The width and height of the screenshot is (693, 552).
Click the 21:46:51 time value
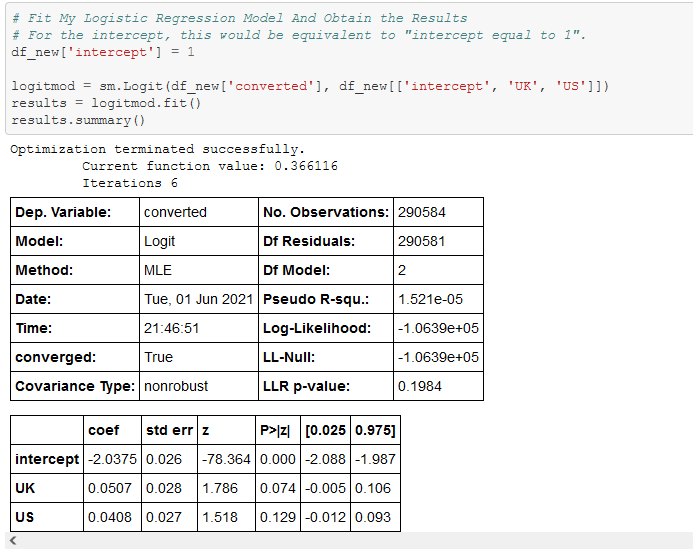(x=199, y=328)
